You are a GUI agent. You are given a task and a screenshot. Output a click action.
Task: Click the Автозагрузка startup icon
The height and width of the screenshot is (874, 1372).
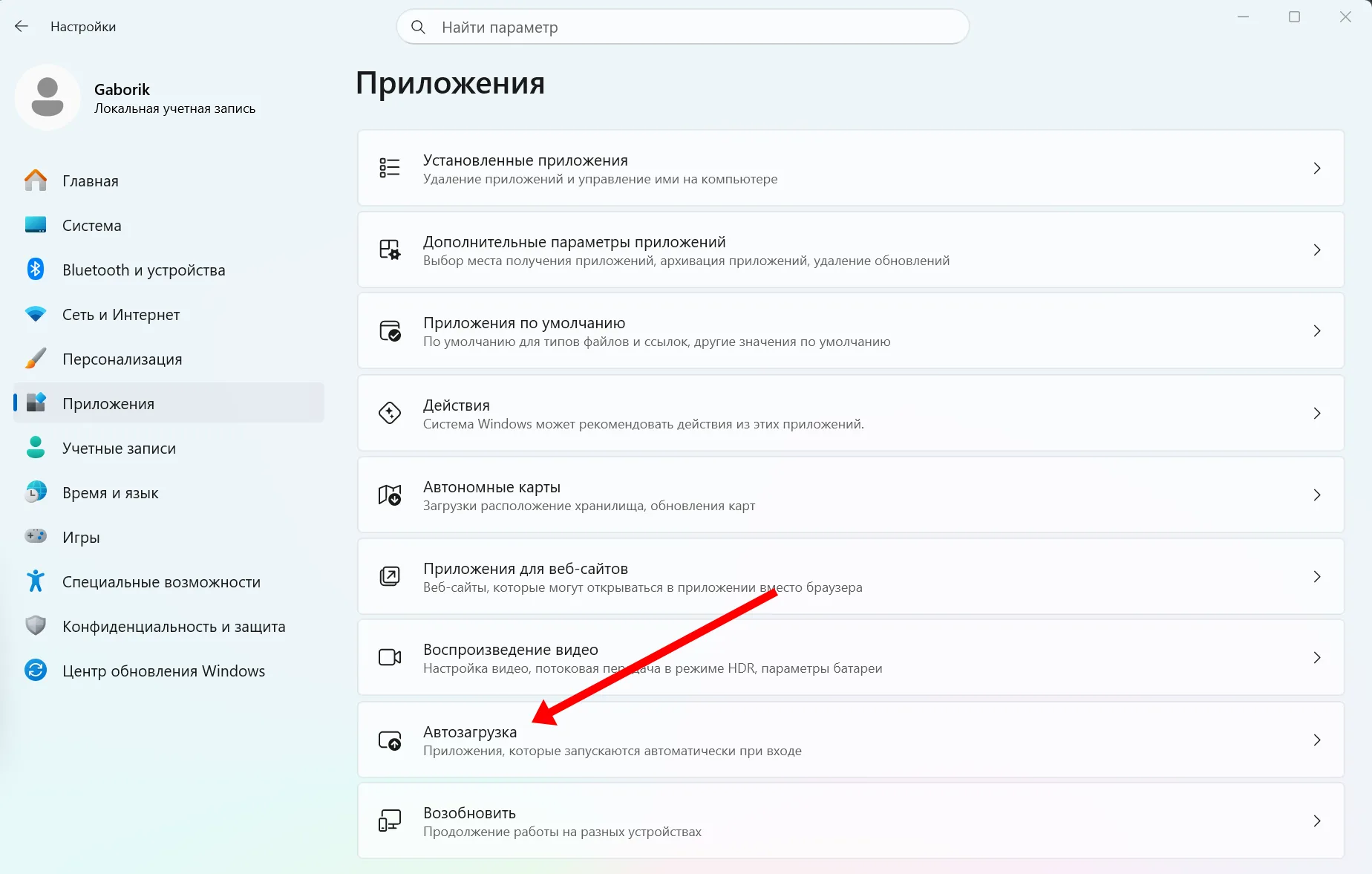(x=390, y=740)
